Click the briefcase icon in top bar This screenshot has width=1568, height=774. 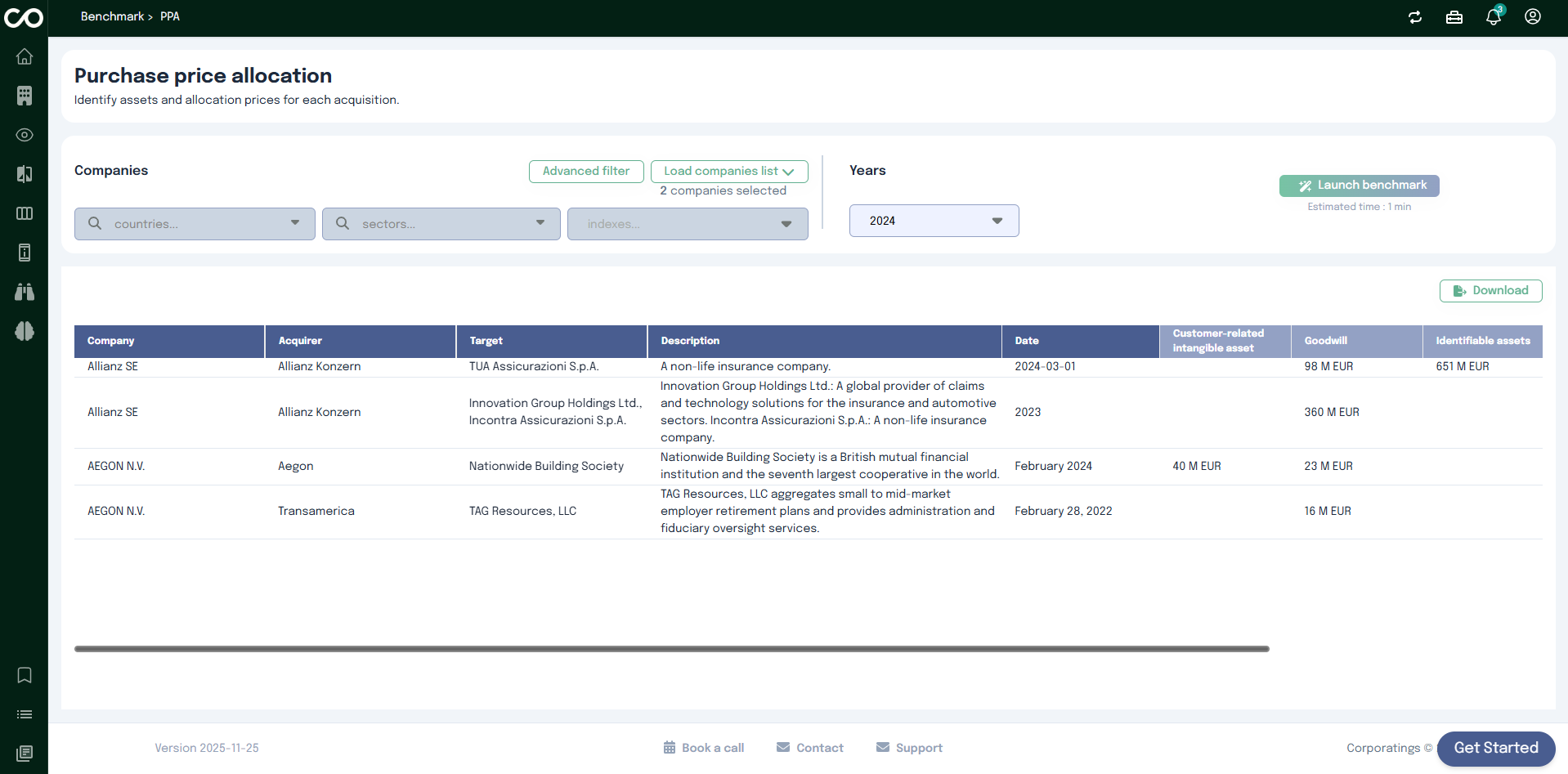[1454, 17]
